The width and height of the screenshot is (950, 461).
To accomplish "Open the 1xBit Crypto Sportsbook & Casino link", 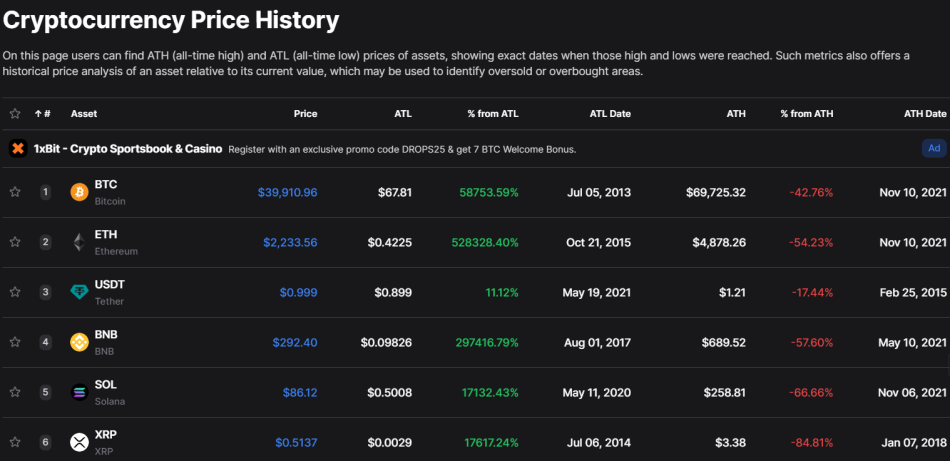I will click(128, 148).
